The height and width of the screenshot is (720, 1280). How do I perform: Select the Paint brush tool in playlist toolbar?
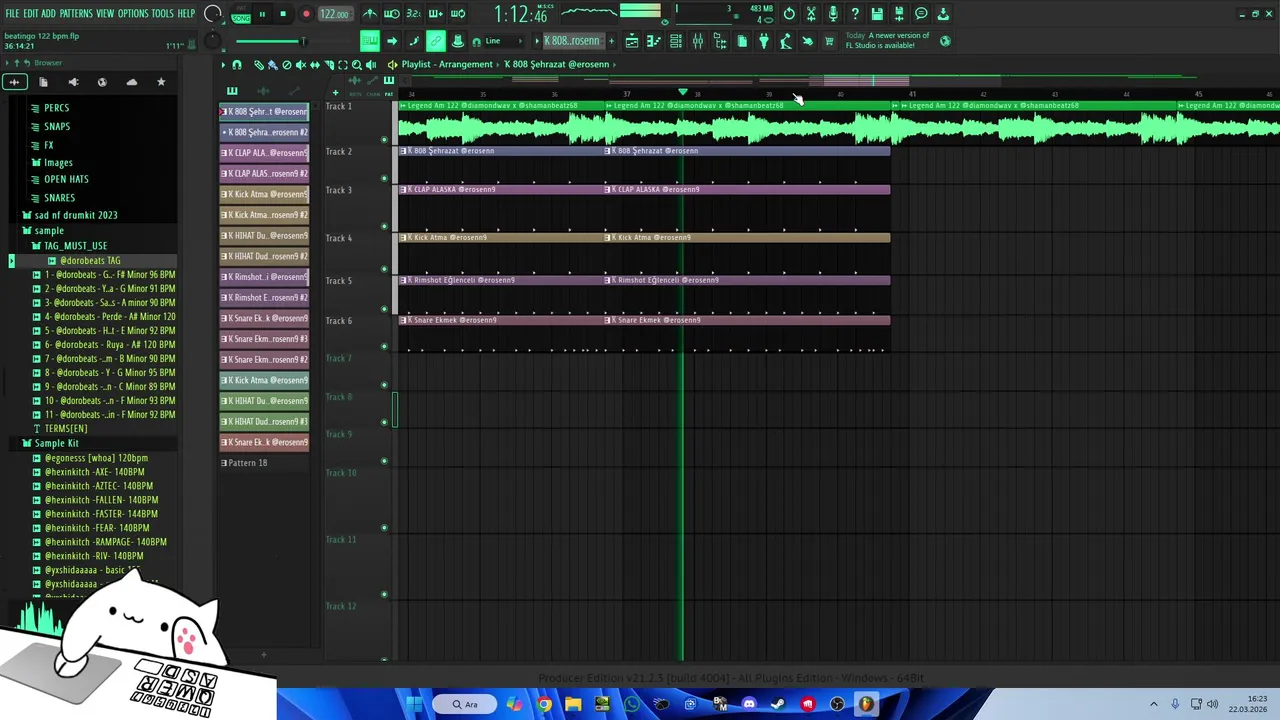point(272,64)
